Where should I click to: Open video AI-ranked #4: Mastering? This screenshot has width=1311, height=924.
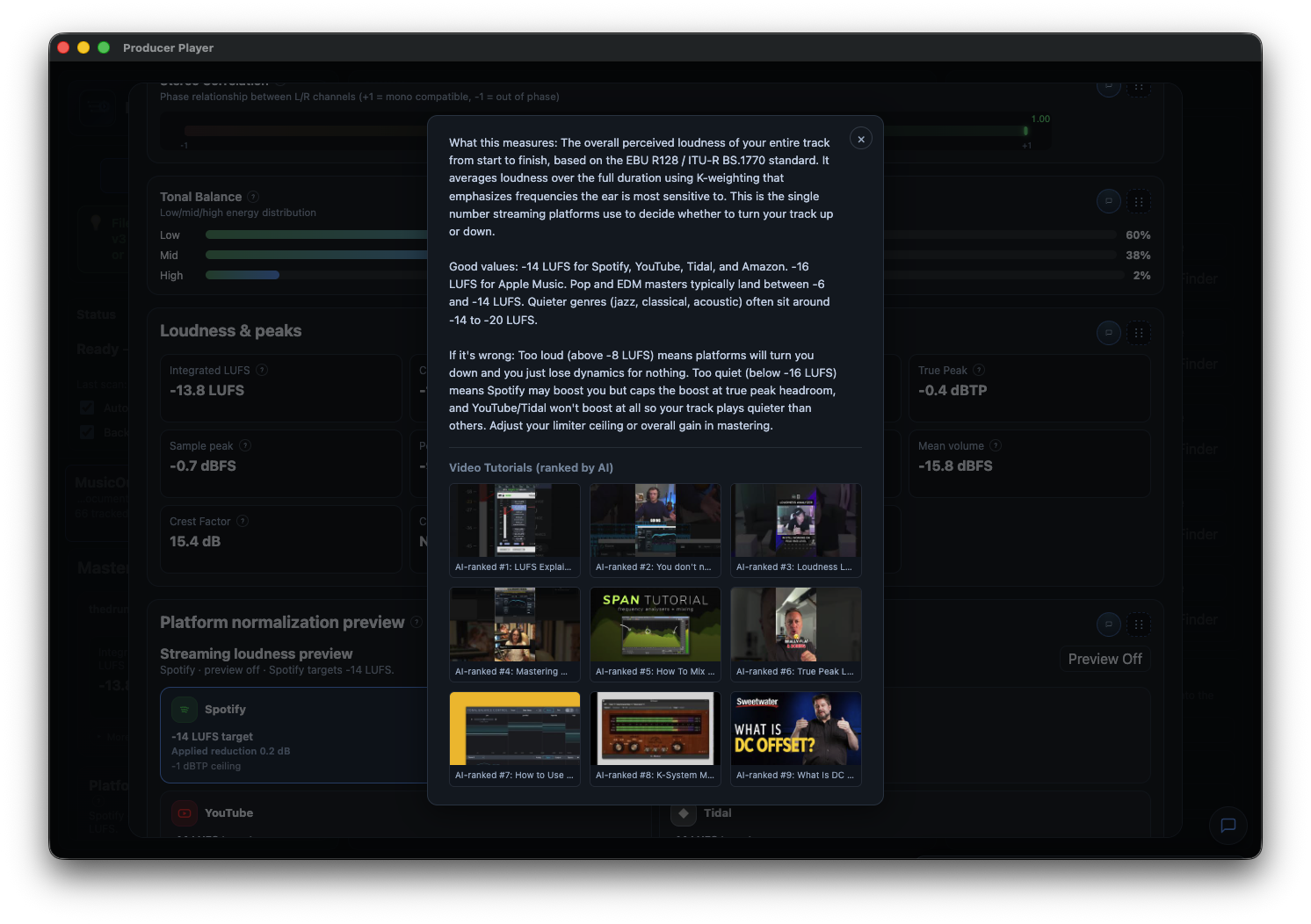coord(515,634)
